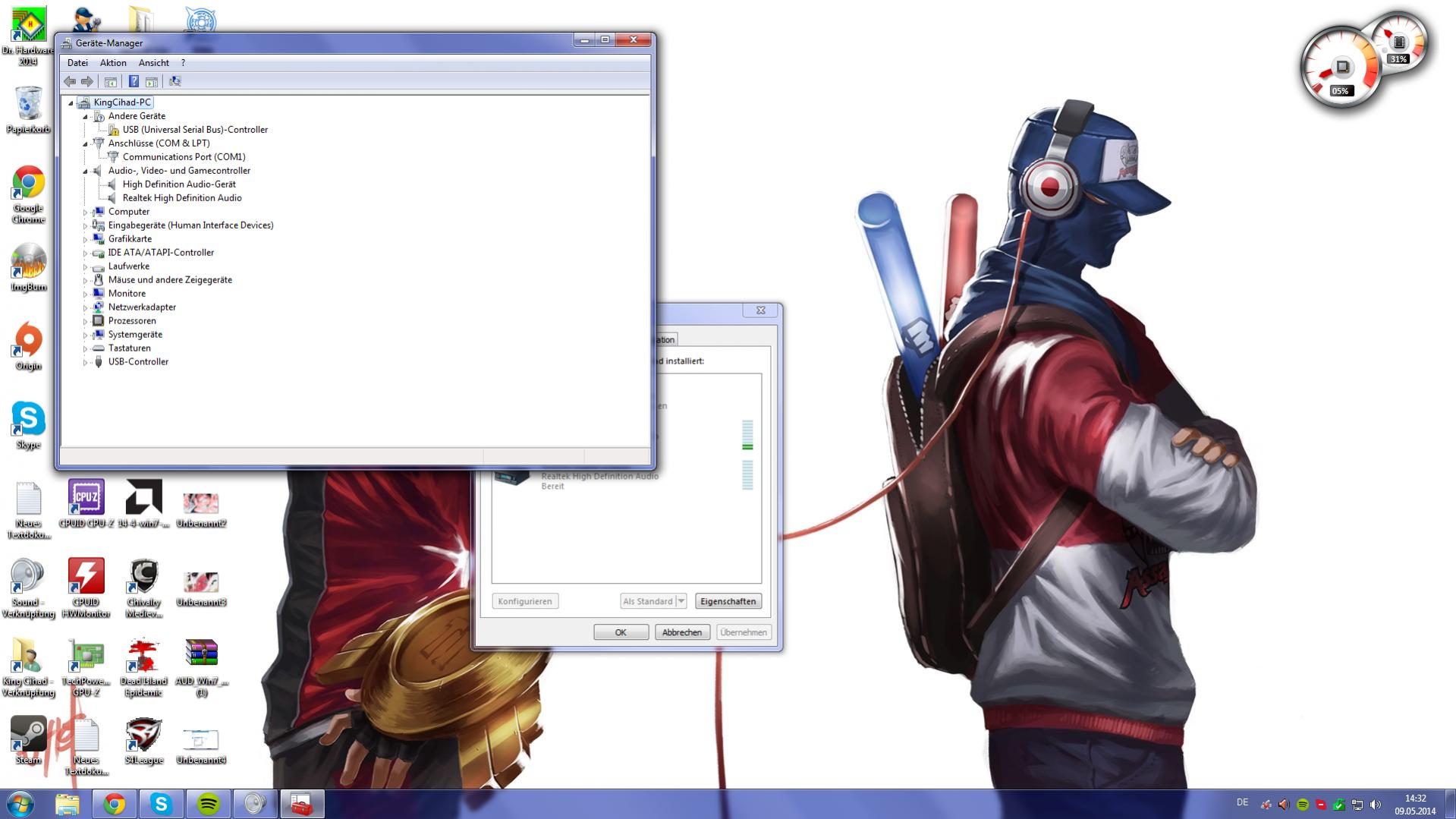Click OK in the Sound dialog
This screenshot has height=819, width=1456.
coord(621,632)
